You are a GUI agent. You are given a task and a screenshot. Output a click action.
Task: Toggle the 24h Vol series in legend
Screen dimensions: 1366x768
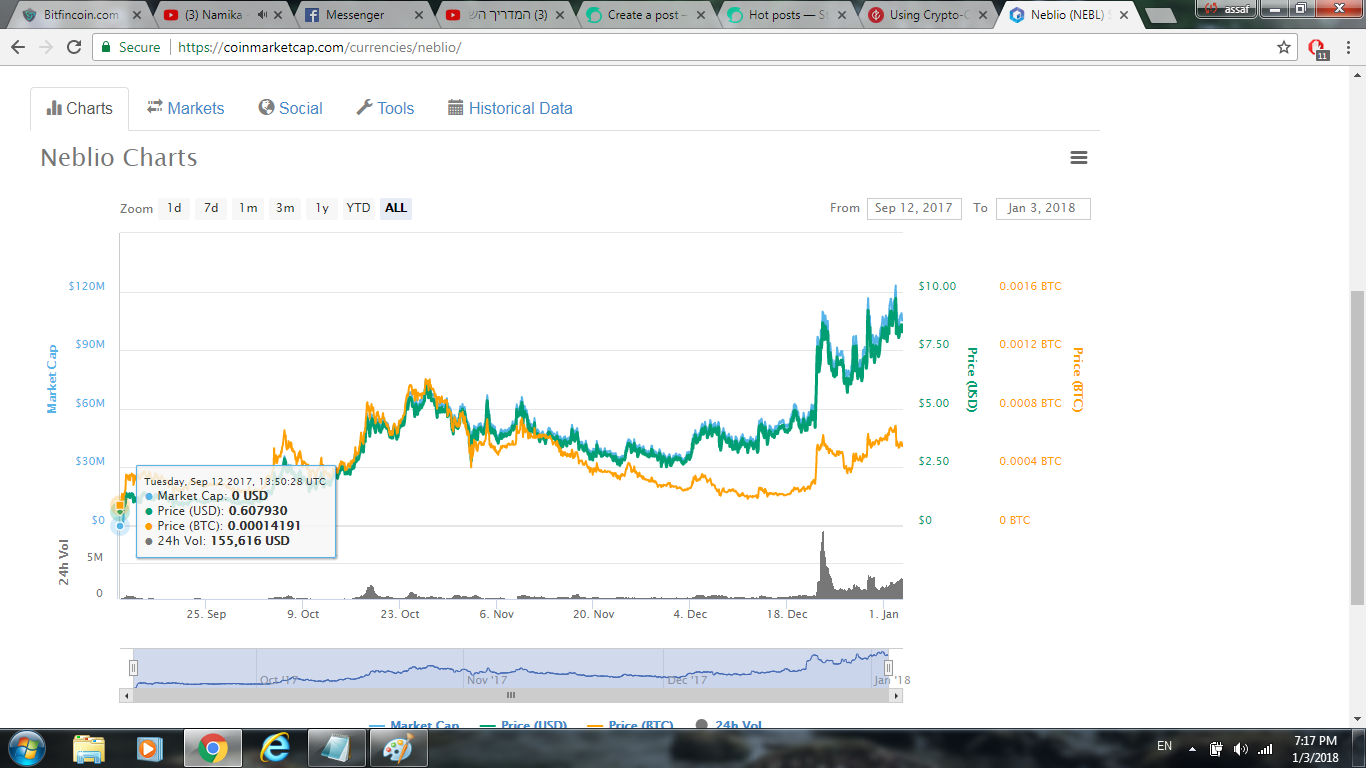(x=727, y=726)
